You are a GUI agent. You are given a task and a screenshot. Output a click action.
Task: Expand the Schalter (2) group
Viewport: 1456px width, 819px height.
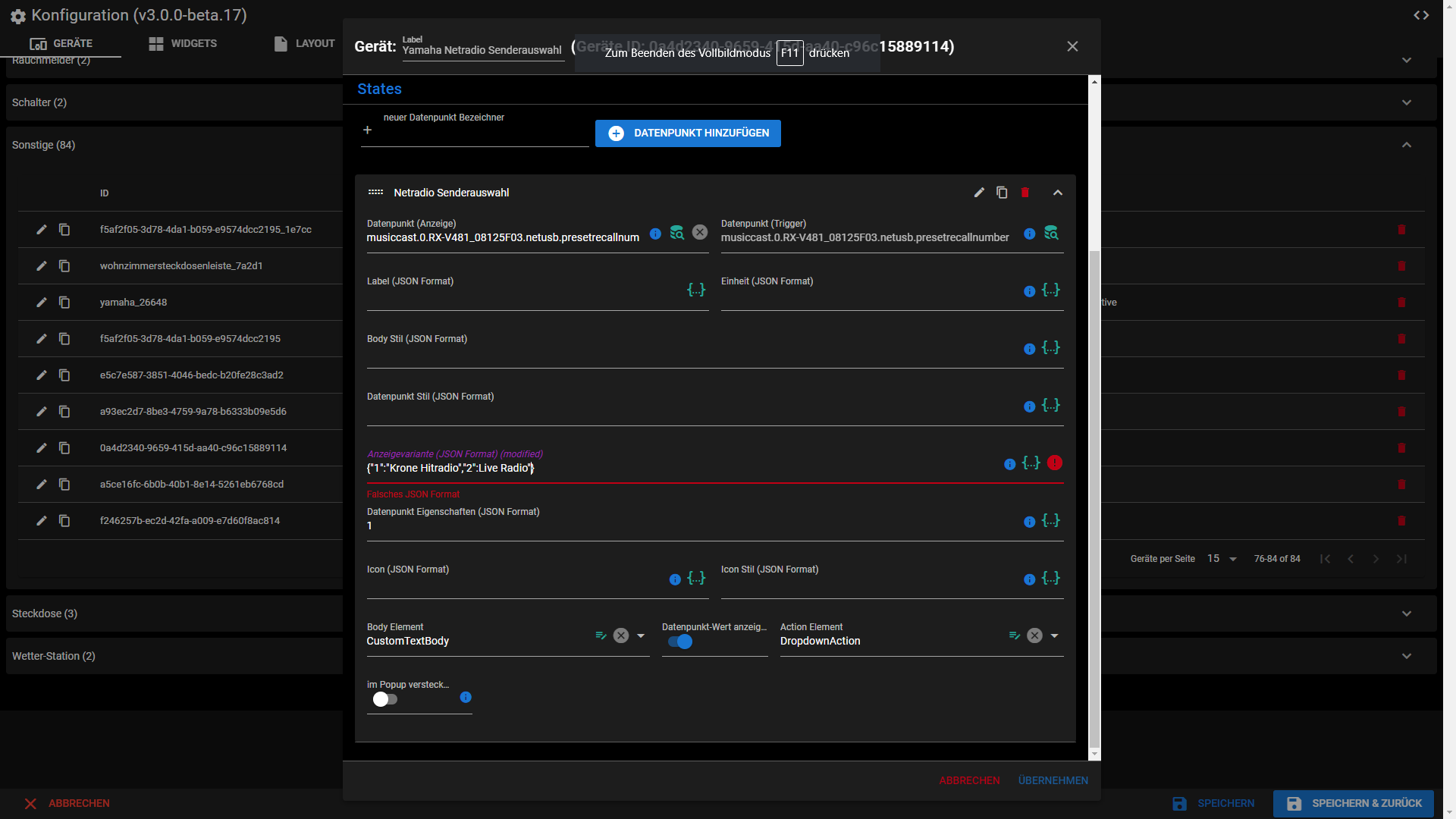click(1407, 102)
